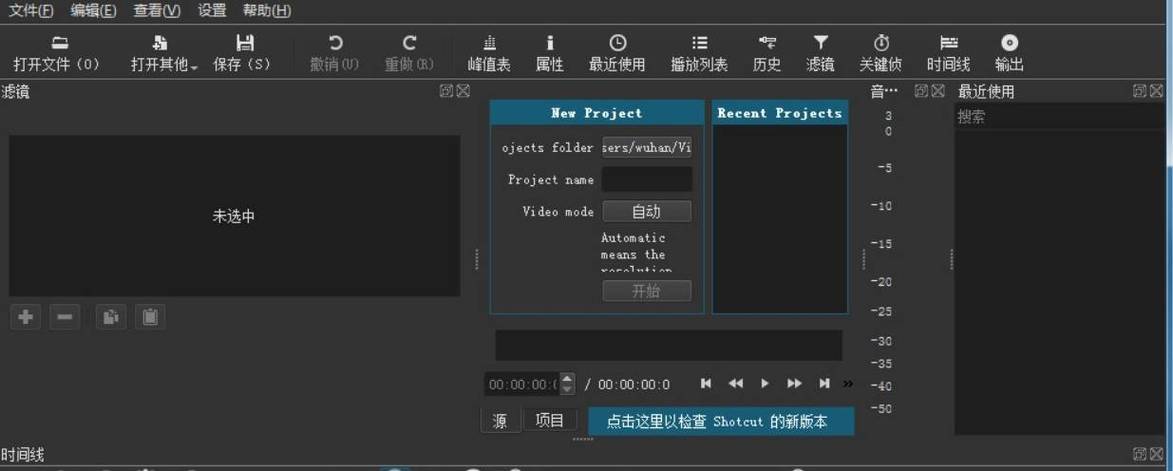
Task: Expand the player toolbar overflow chevron
Action: pyautogui.click(x=848, y=384)
